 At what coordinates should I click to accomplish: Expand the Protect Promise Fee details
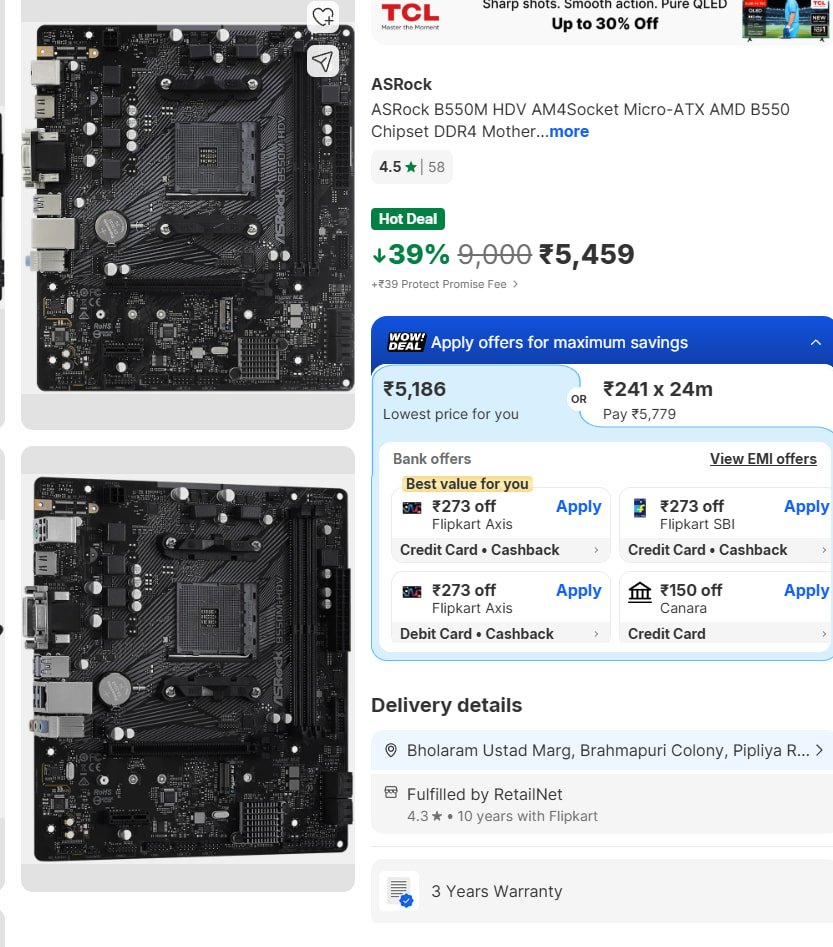pos(515,284)
